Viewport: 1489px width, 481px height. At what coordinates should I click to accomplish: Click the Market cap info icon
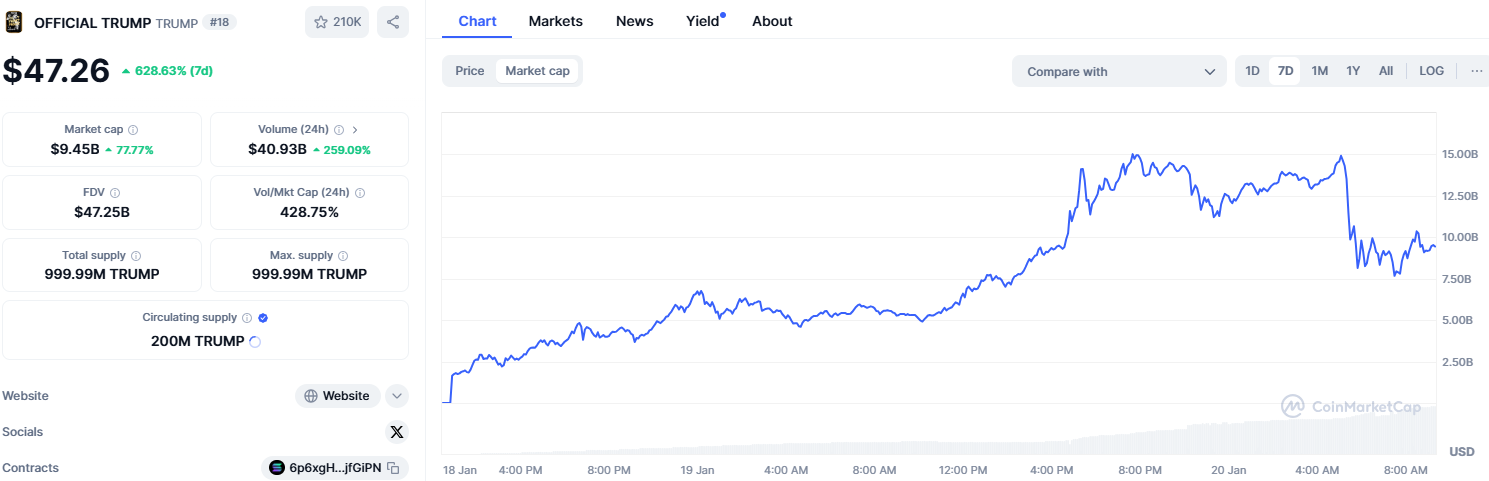[133, 130]
